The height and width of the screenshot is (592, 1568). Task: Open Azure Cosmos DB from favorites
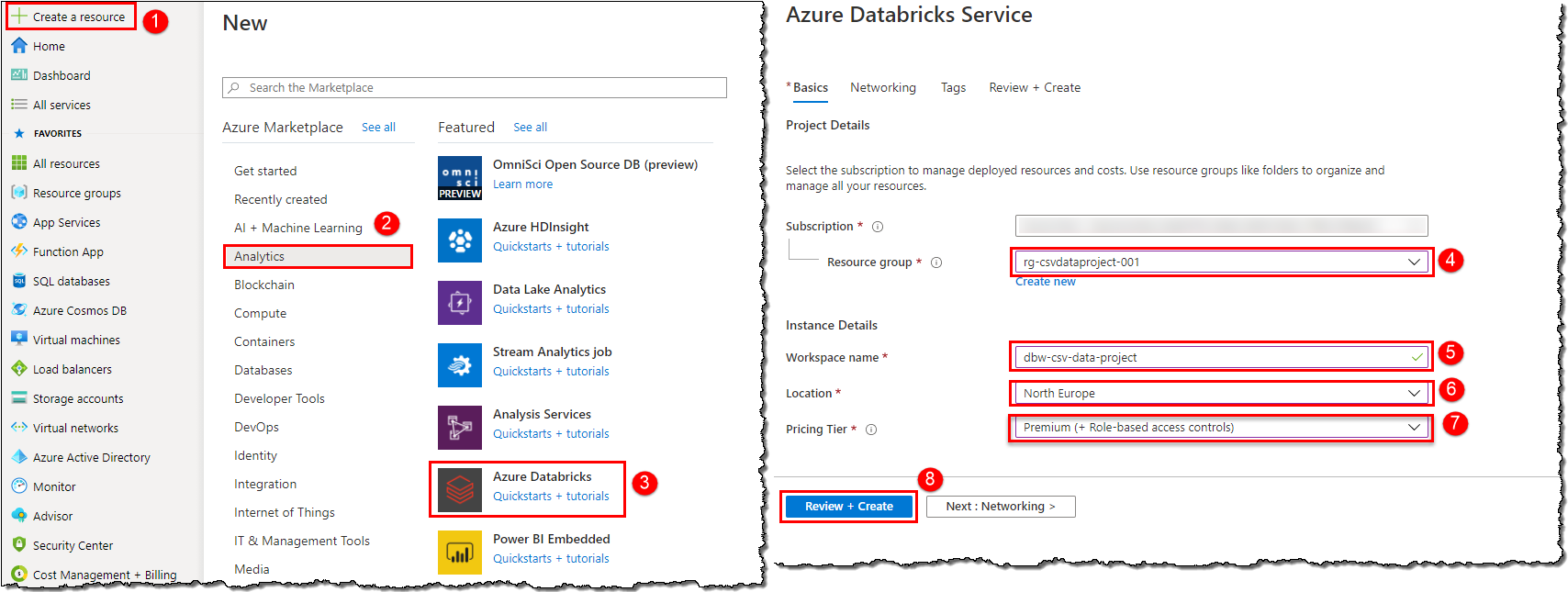point(79,310)
